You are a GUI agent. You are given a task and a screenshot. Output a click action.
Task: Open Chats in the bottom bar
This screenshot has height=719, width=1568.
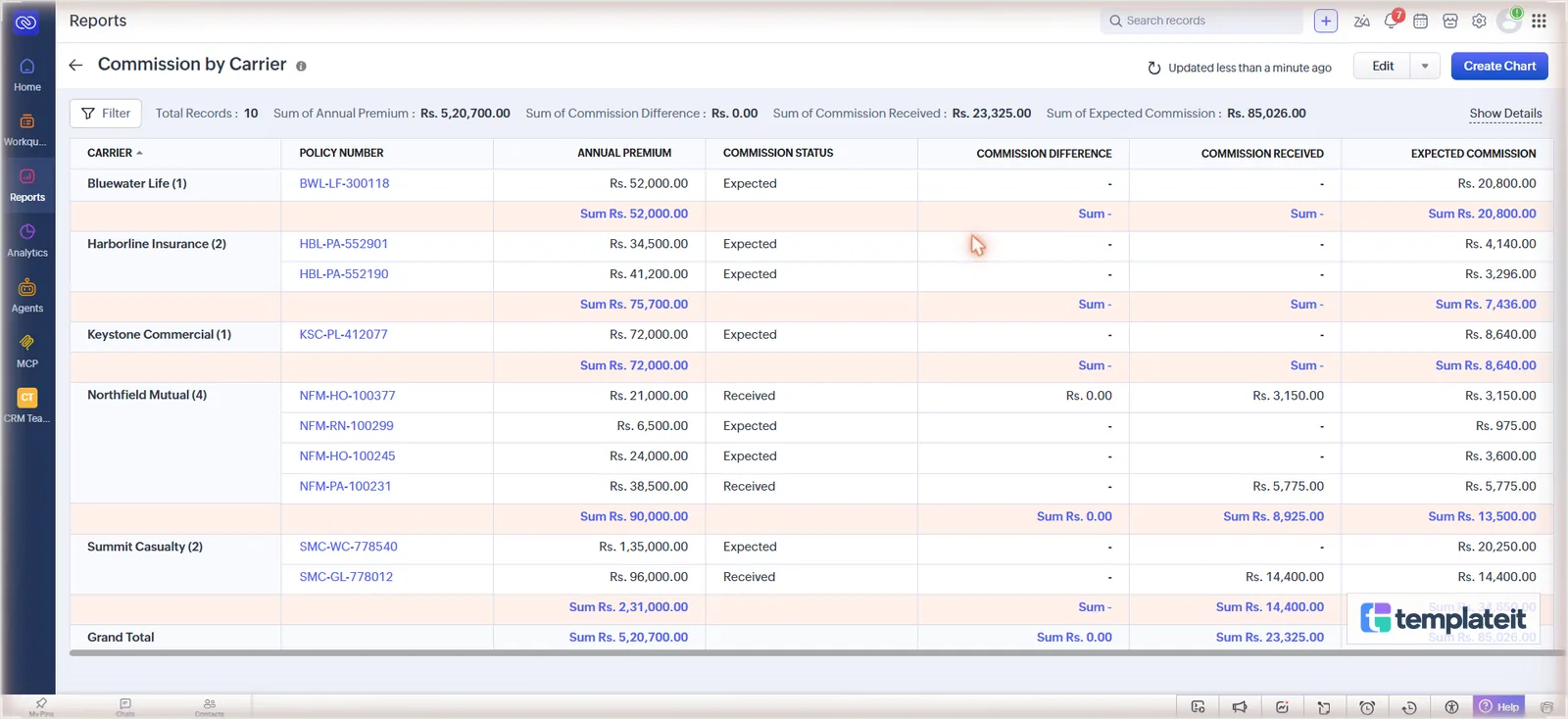pos(125,707)
